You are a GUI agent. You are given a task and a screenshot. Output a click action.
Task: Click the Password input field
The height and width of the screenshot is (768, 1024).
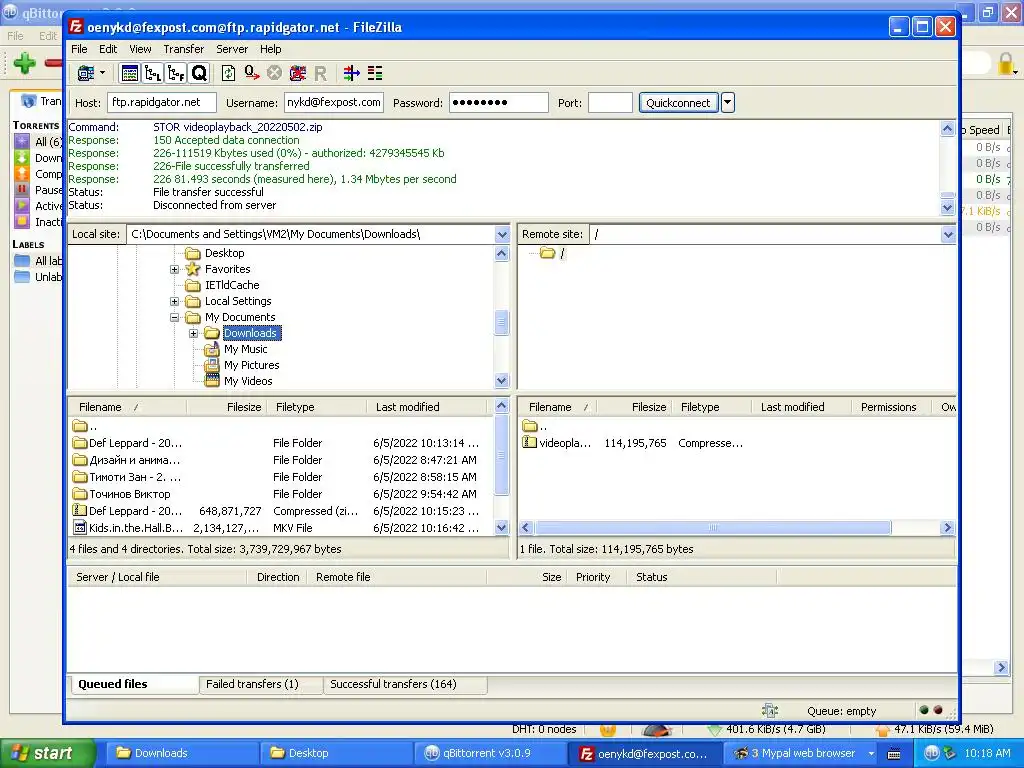coord(498,103)
